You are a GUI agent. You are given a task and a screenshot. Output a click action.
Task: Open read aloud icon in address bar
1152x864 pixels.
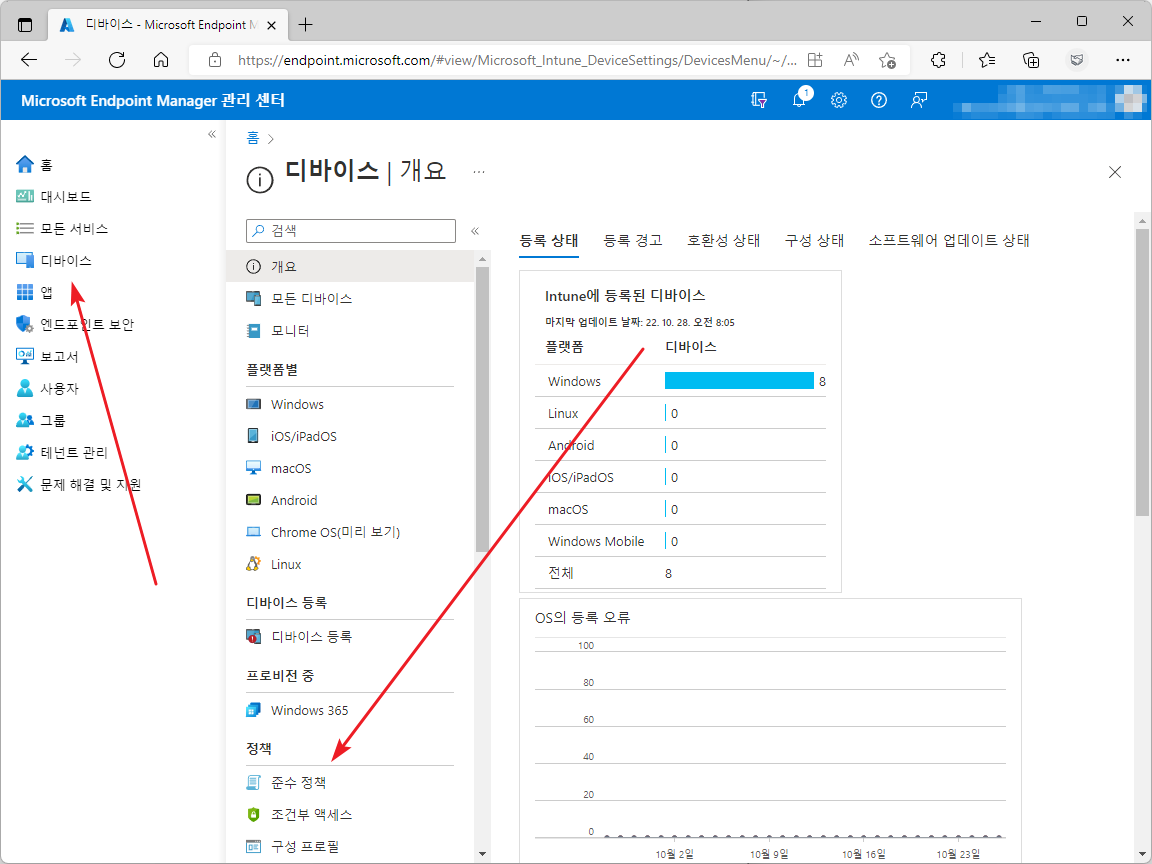click(852, 60)
